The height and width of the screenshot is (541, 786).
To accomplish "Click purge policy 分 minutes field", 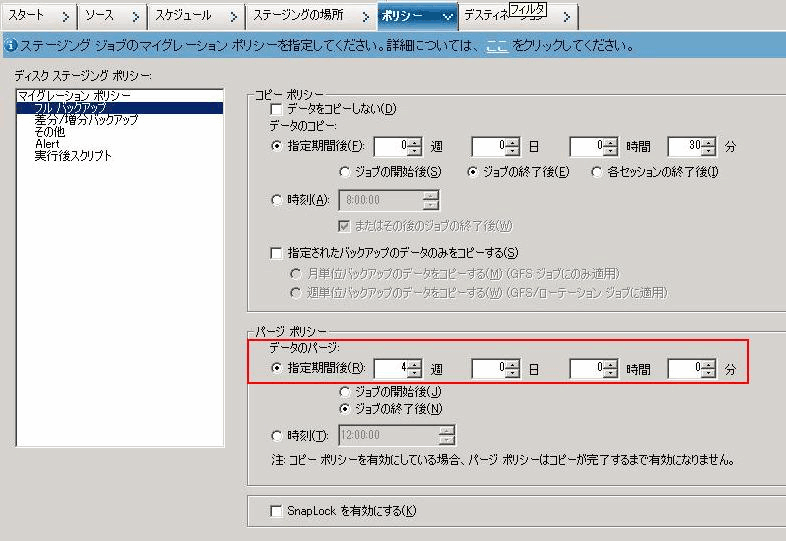I will [685, 369].
